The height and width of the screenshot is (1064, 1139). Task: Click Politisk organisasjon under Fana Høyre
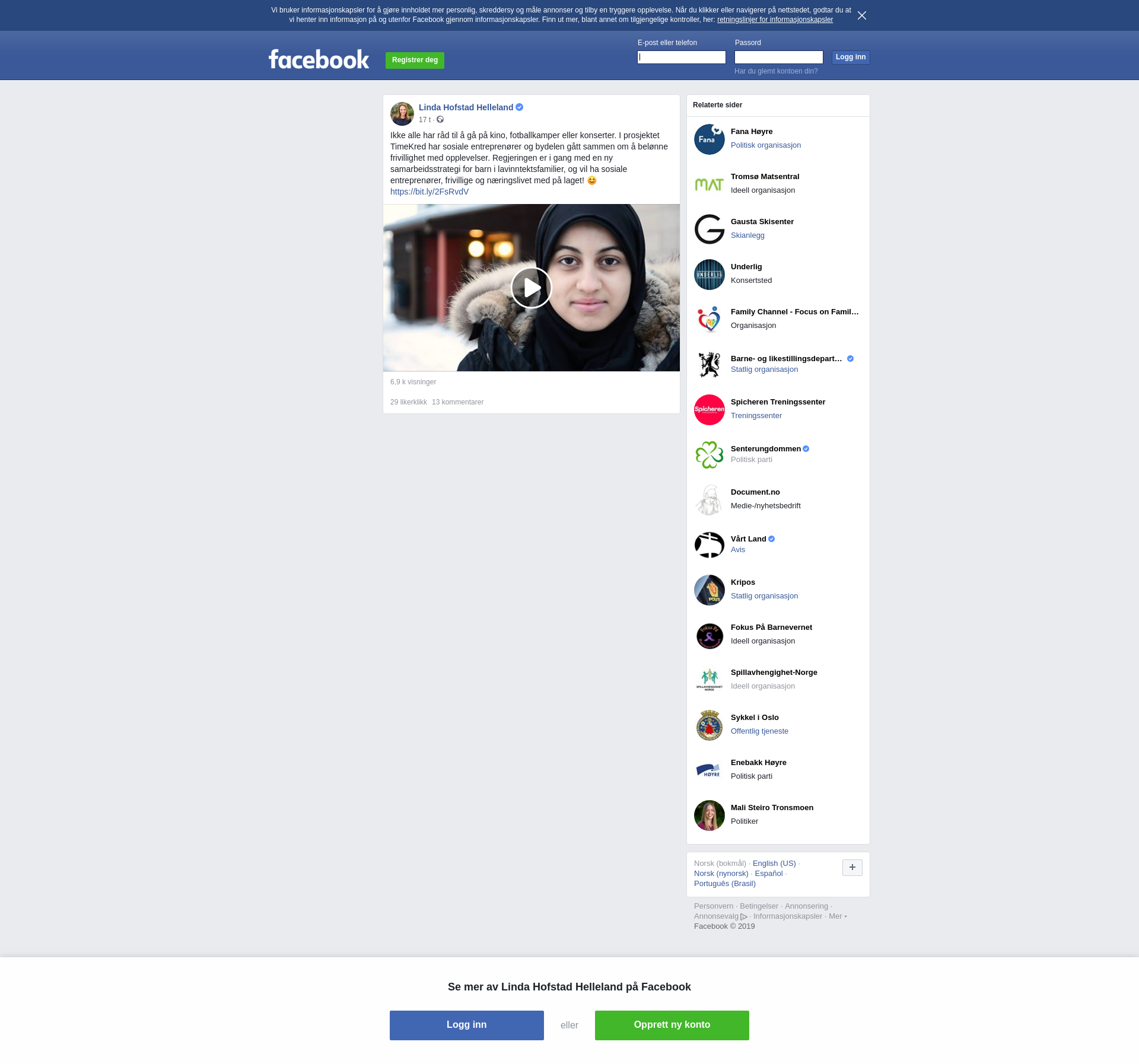point(766,145)
